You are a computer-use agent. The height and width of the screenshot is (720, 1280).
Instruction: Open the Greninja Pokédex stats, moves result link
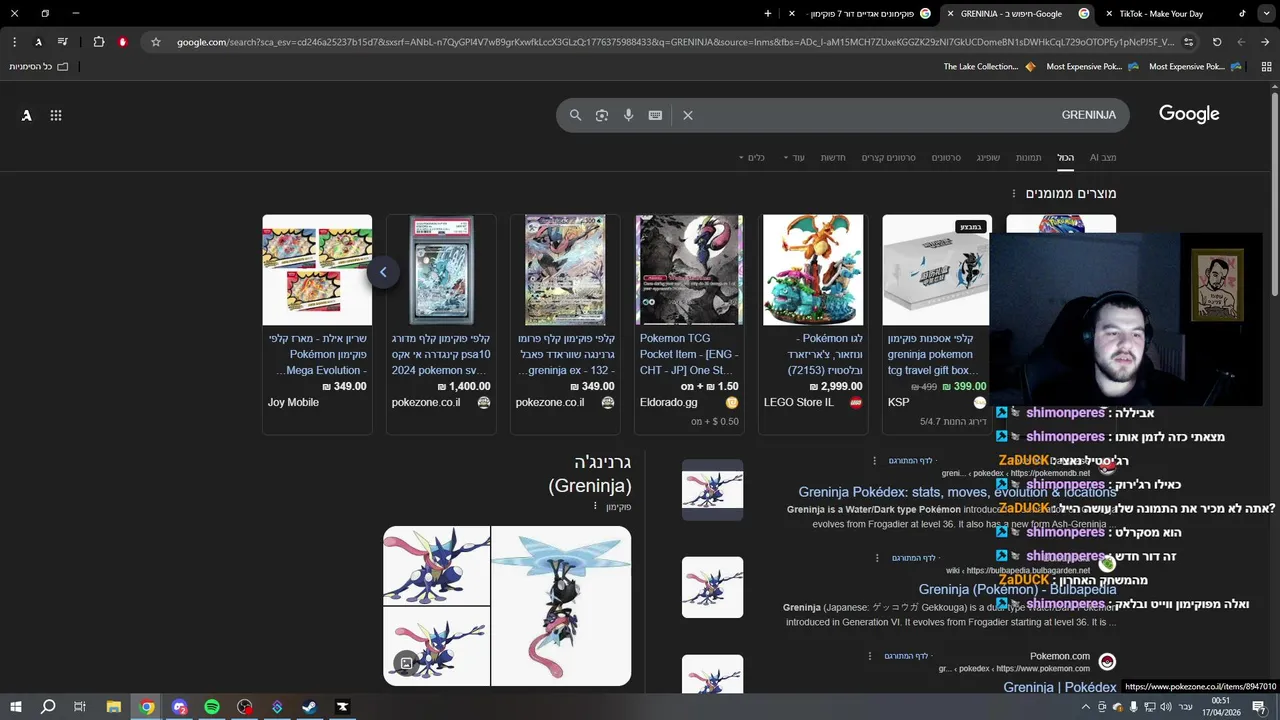pos(957,491)
